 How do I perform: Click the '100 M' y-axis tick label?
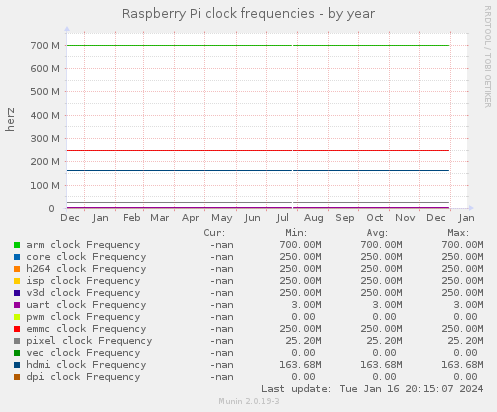45,186
